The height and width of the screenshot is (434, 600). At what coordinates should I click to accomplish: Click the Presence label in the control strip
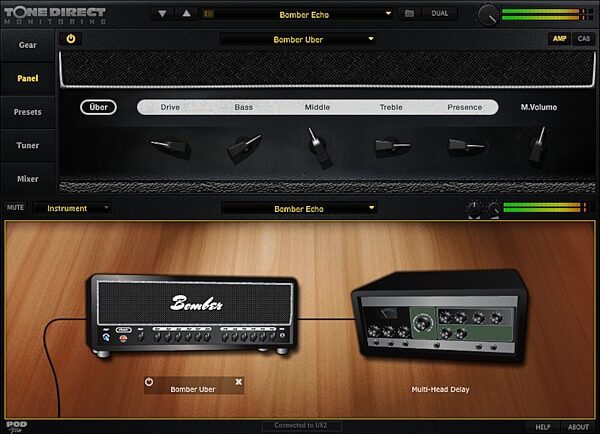465,107
